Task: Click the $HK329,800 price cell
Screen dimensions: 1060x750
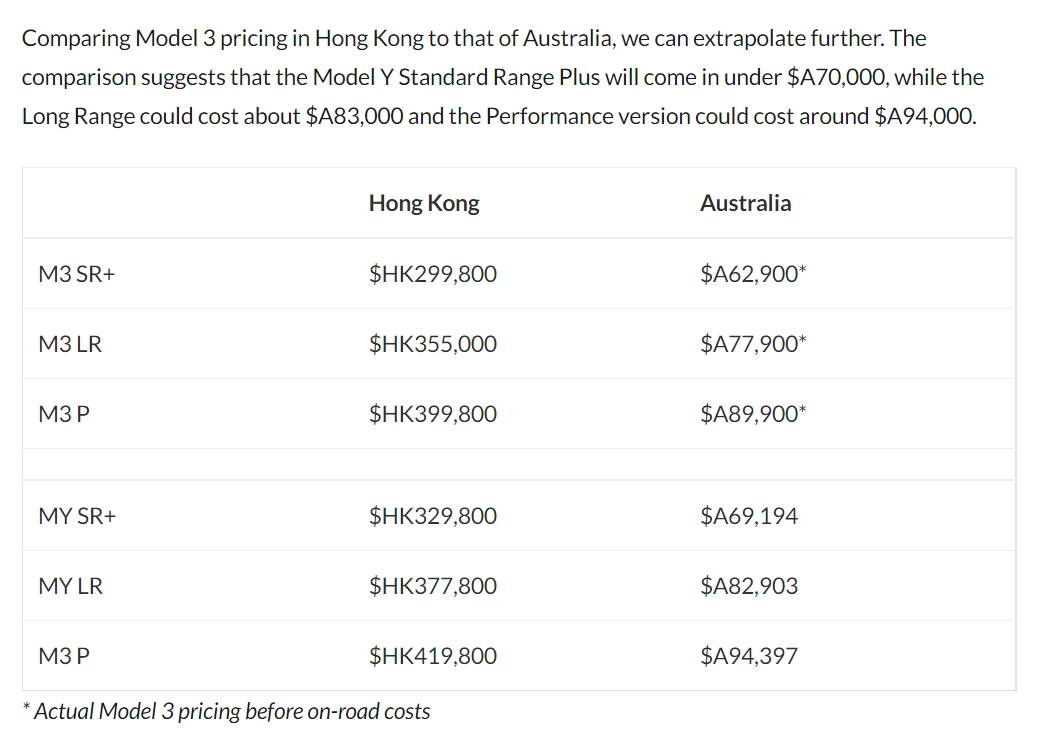Action: (433, 516)
